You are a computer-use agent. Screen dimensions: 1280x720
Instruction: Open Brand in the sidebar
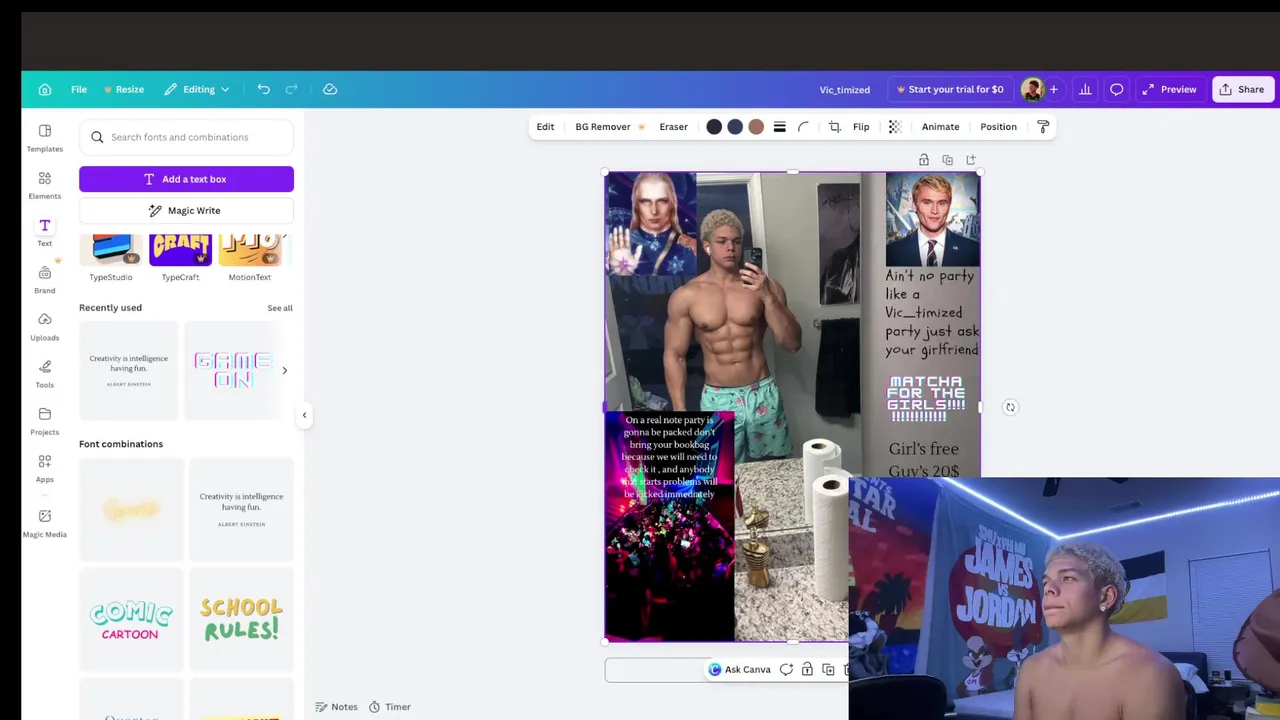tap(45, 279)
